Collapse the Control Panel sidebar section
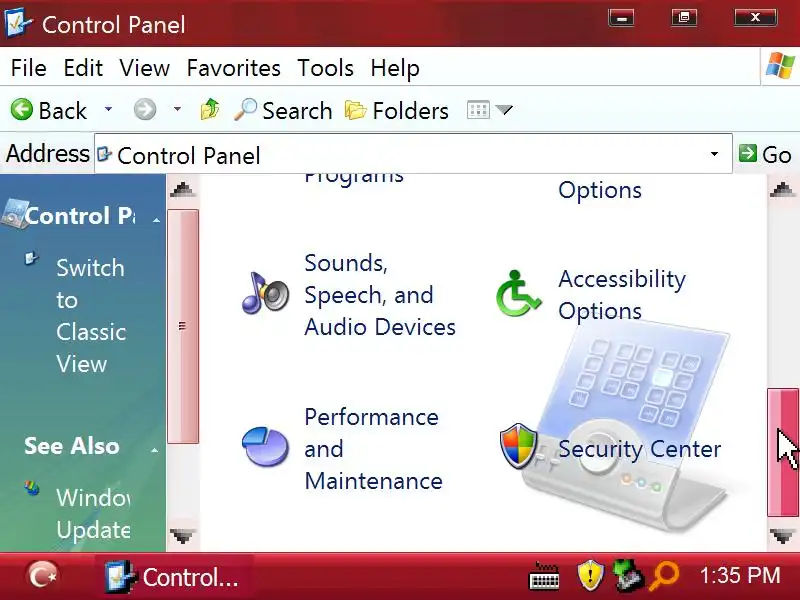The width and height of the screenshot is (800, 600). pos(157,220)
